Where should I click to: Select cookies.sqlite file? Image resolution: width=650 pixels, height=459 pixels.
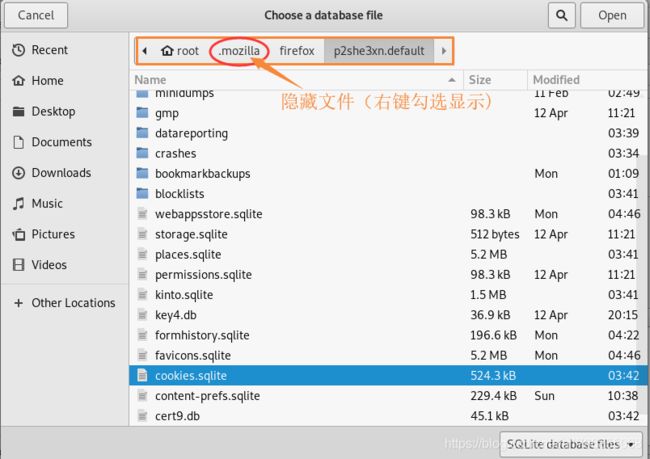coord(386,376)
